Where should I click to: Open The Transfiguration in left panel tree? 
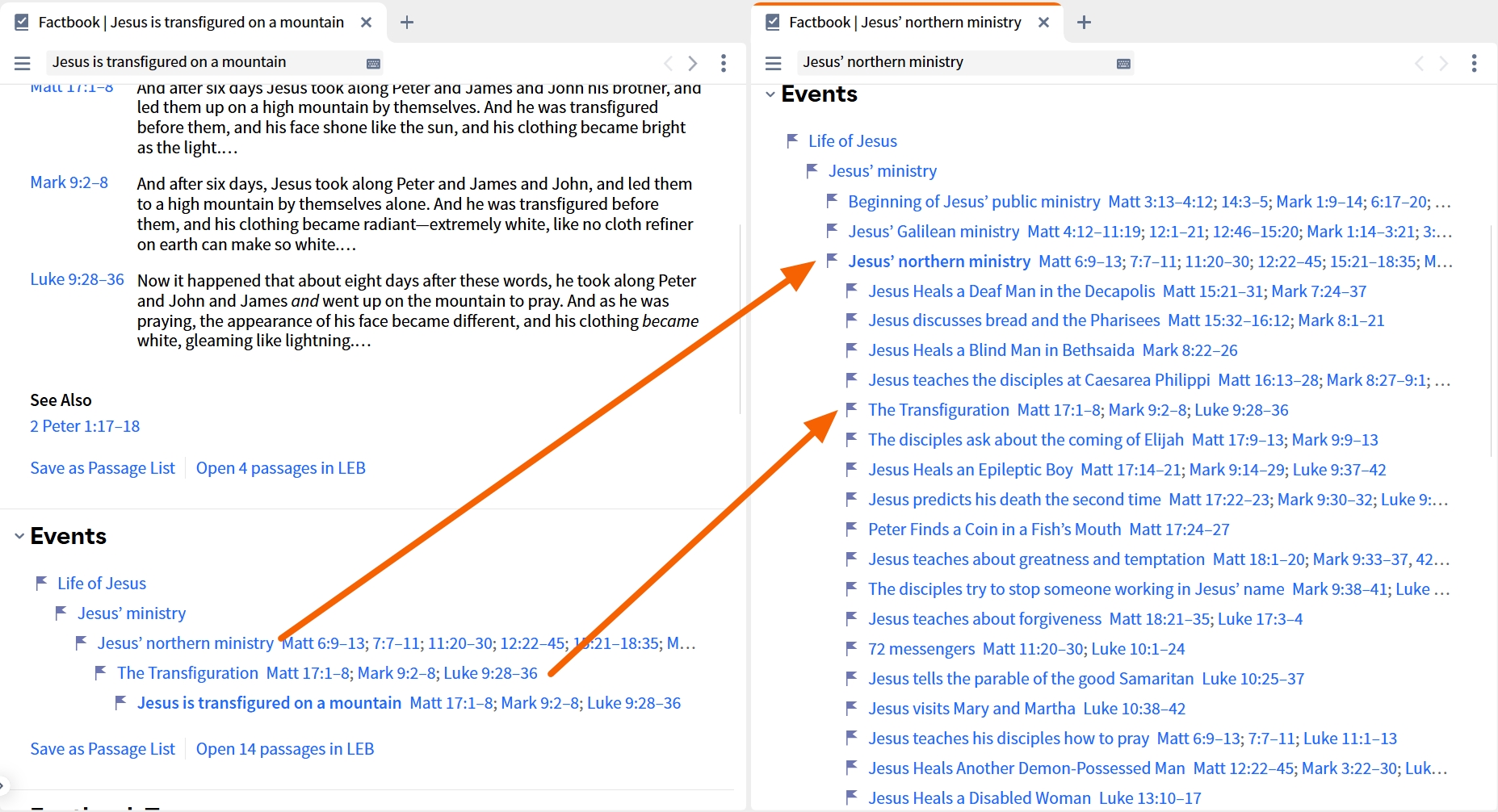click(x=187, y=673)
